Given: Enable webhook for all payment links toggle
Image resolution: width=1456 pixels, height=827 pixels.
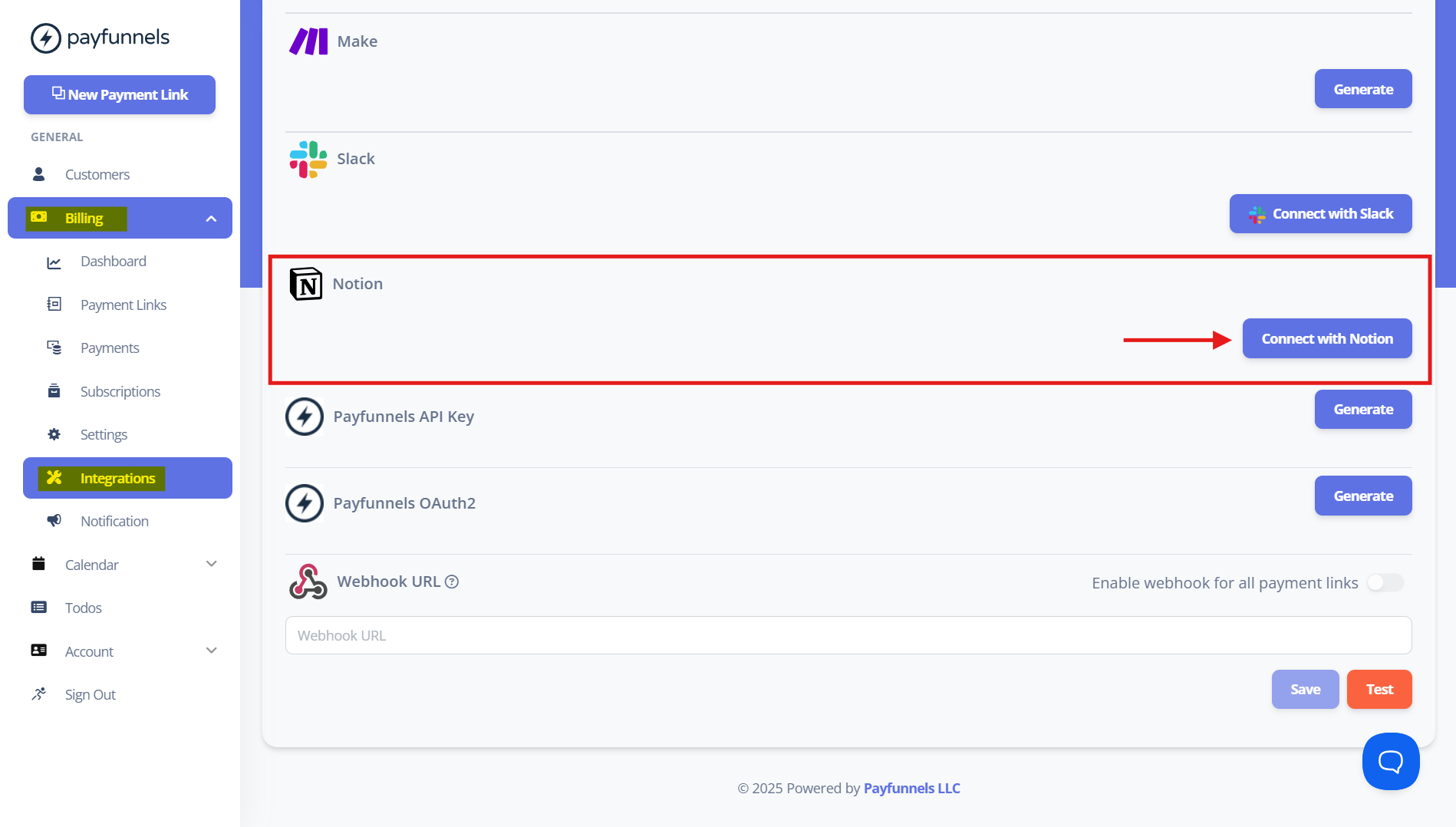Looking at the screenshot, I should coord(1385,583).
